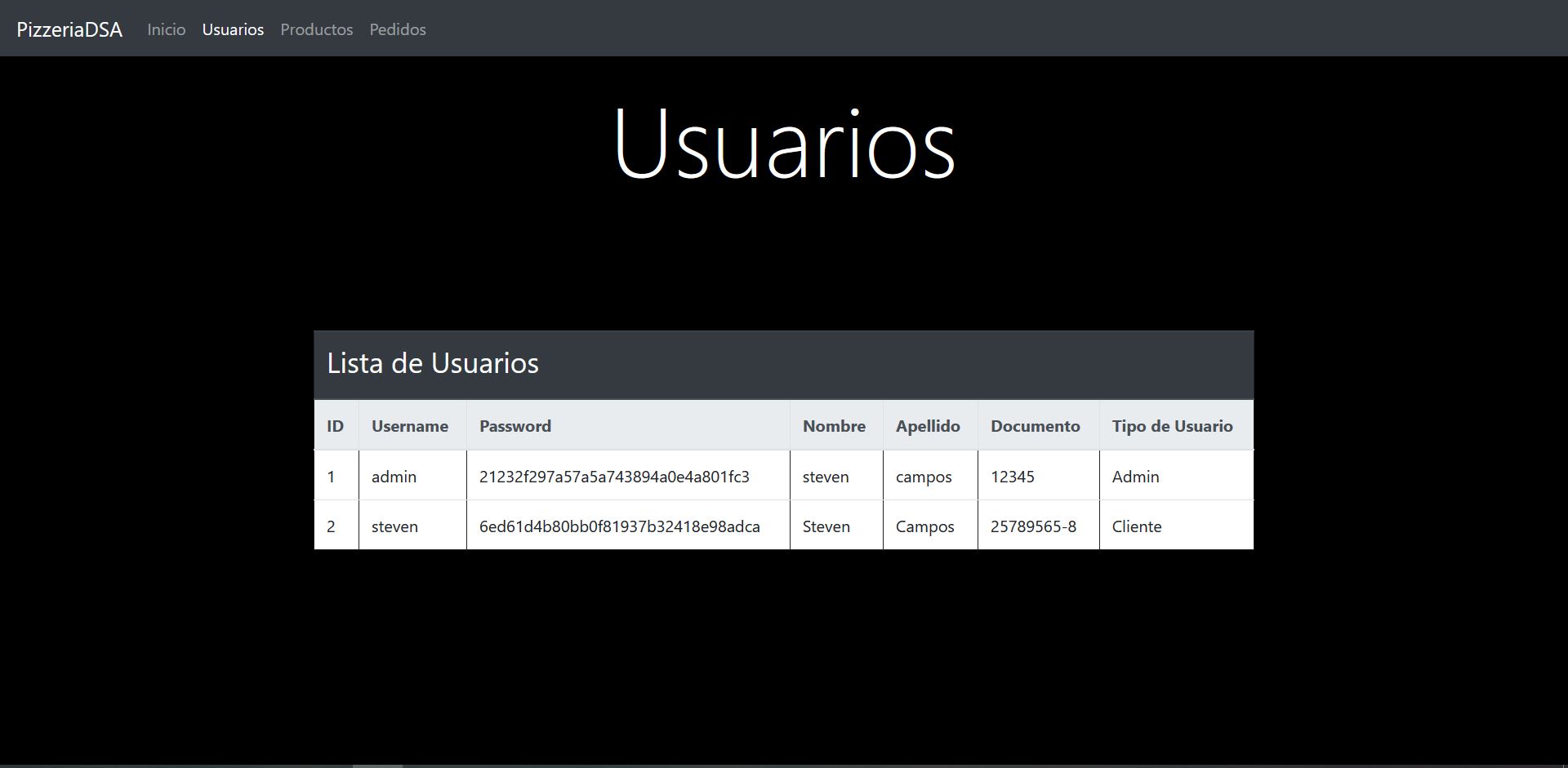Click the horizontal scrollbar thumb at the bottom
1568x768 pixels.
point(377,766)
